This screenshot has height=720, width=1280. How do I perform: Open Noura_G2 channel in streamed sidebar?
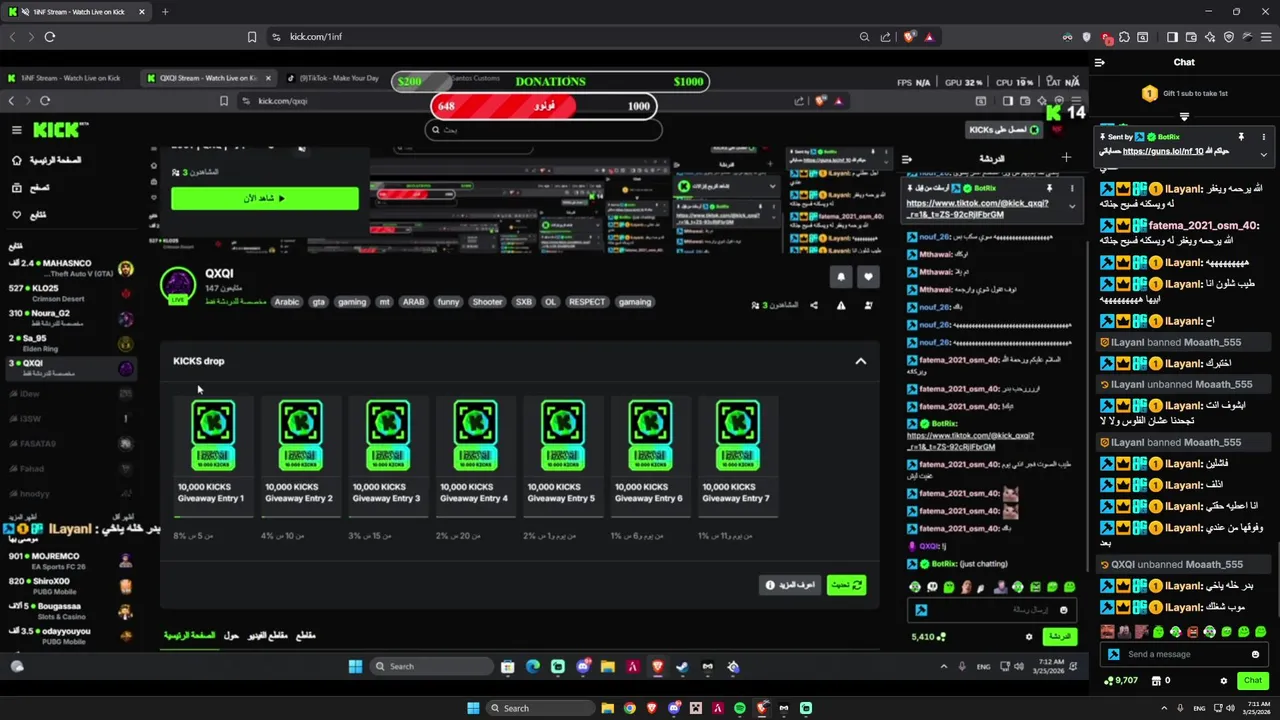pos(70,319)
